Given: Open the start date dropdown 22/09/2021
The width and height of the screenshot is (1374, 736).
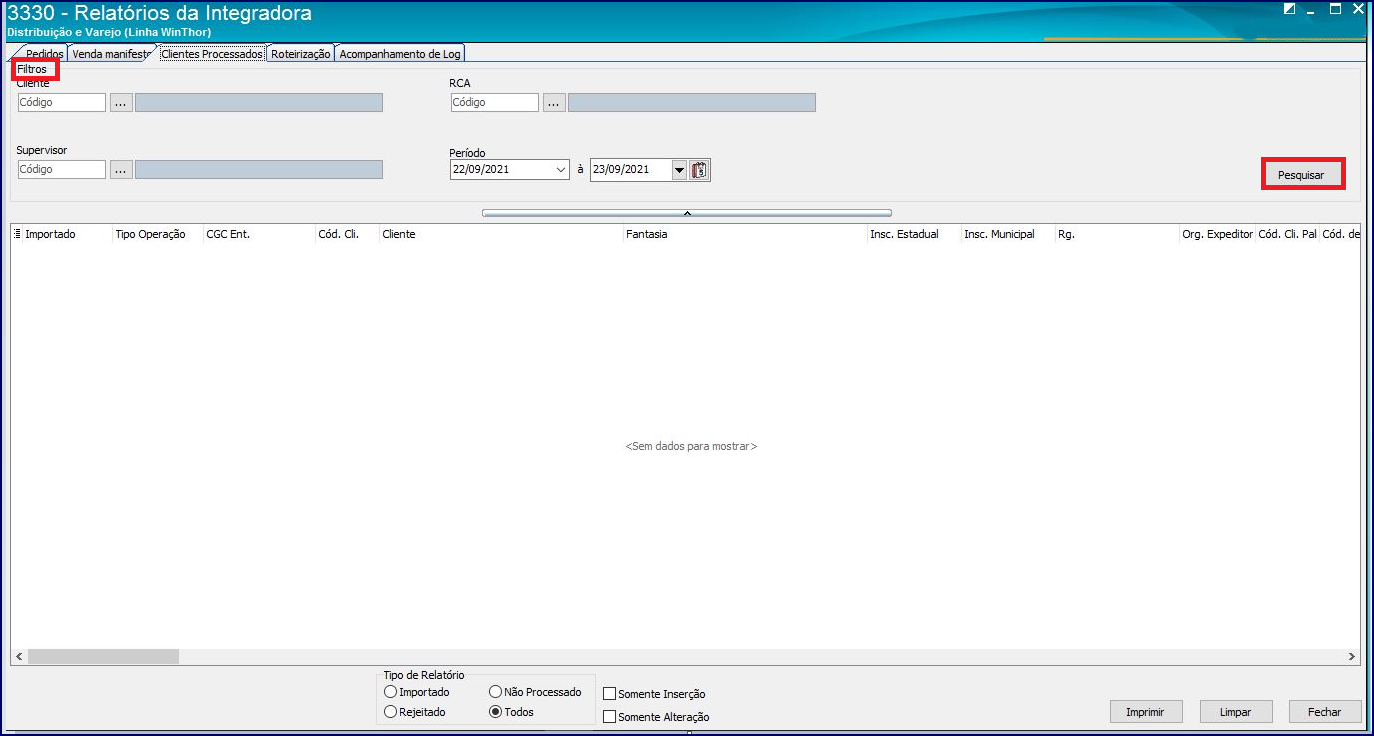Looking at the screenshot, I should pos(560,170).
